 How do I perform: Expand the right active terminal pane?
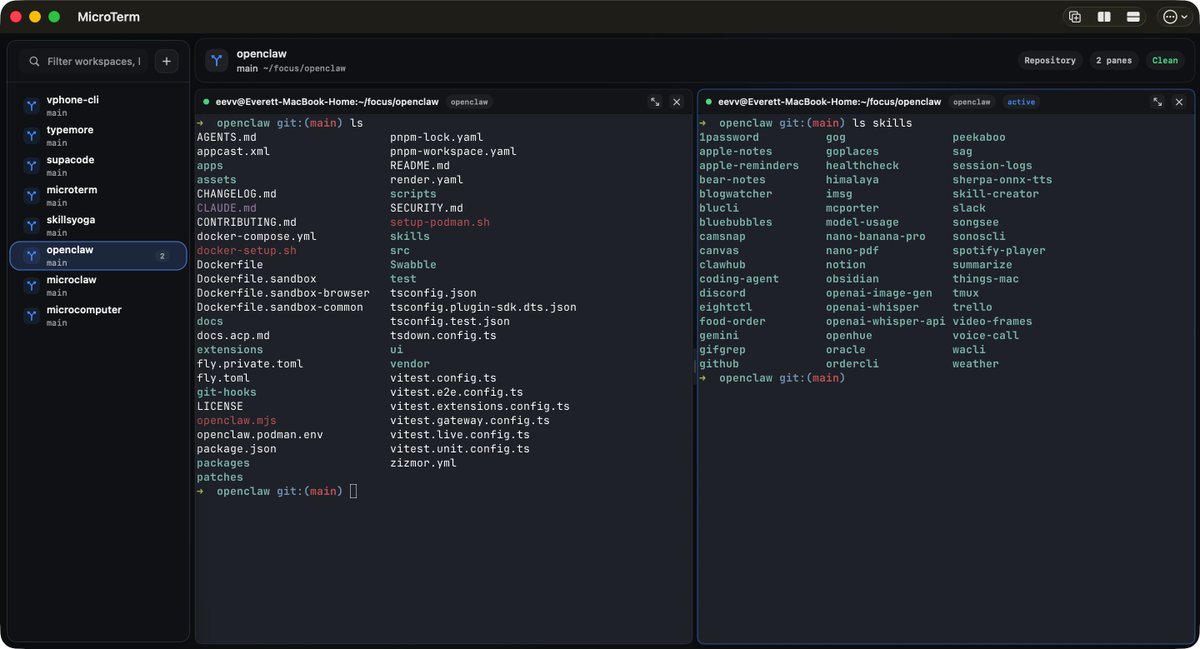1157,102
